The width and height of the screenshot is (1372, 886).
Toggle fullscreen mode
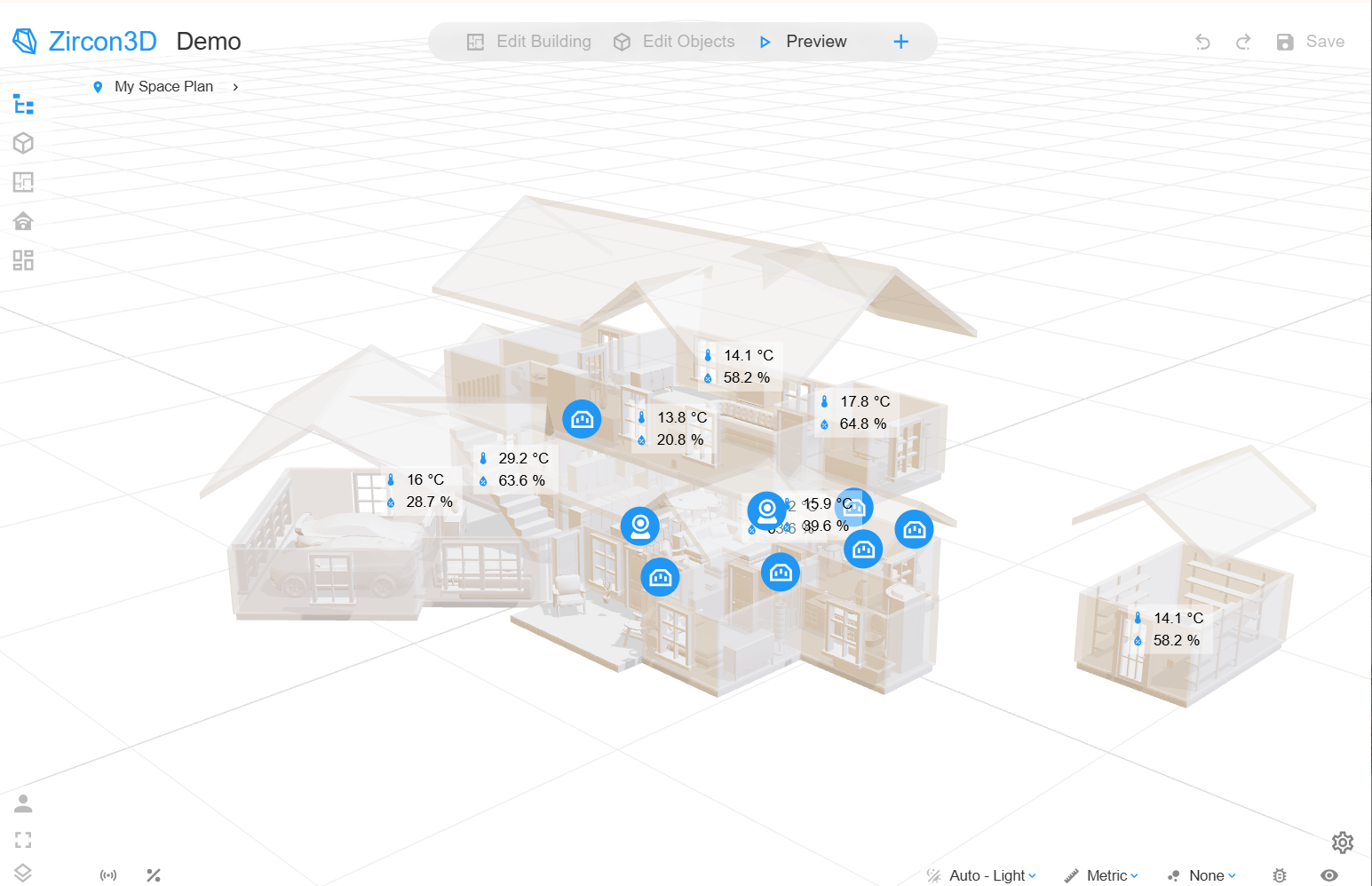[24, 840]
